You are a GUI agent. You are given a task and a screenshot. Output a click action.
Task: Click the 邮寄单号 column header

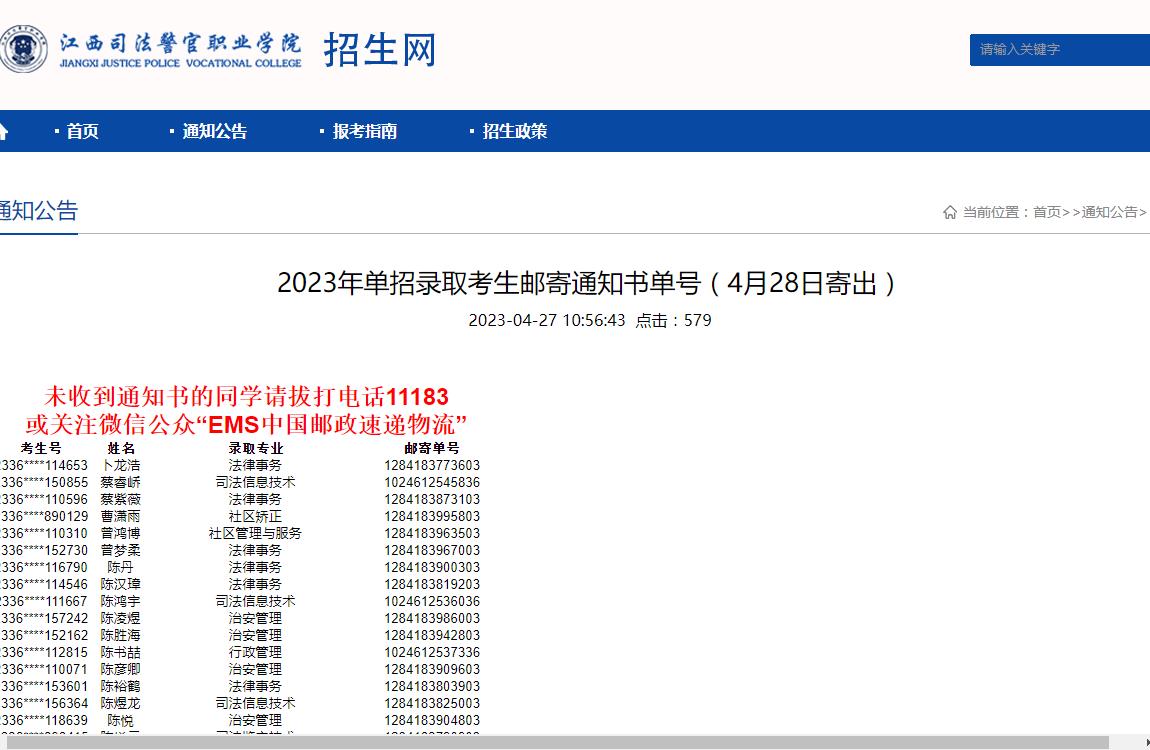[x=432, y=448]
